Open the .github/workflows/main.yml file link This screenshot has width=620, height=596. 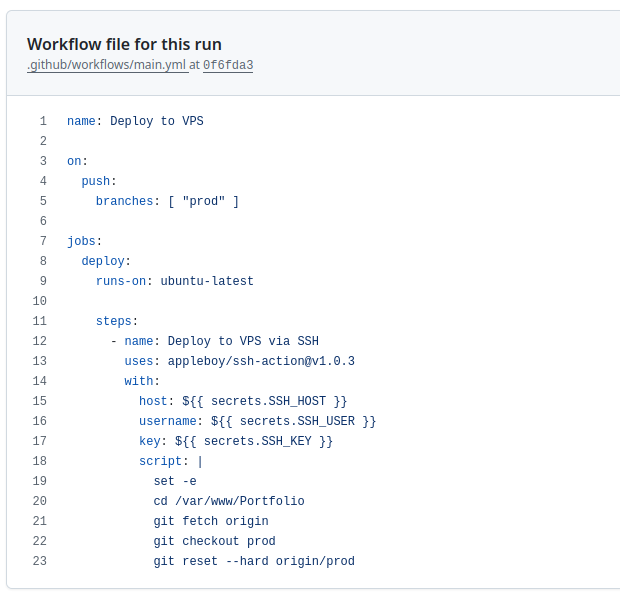106,65
